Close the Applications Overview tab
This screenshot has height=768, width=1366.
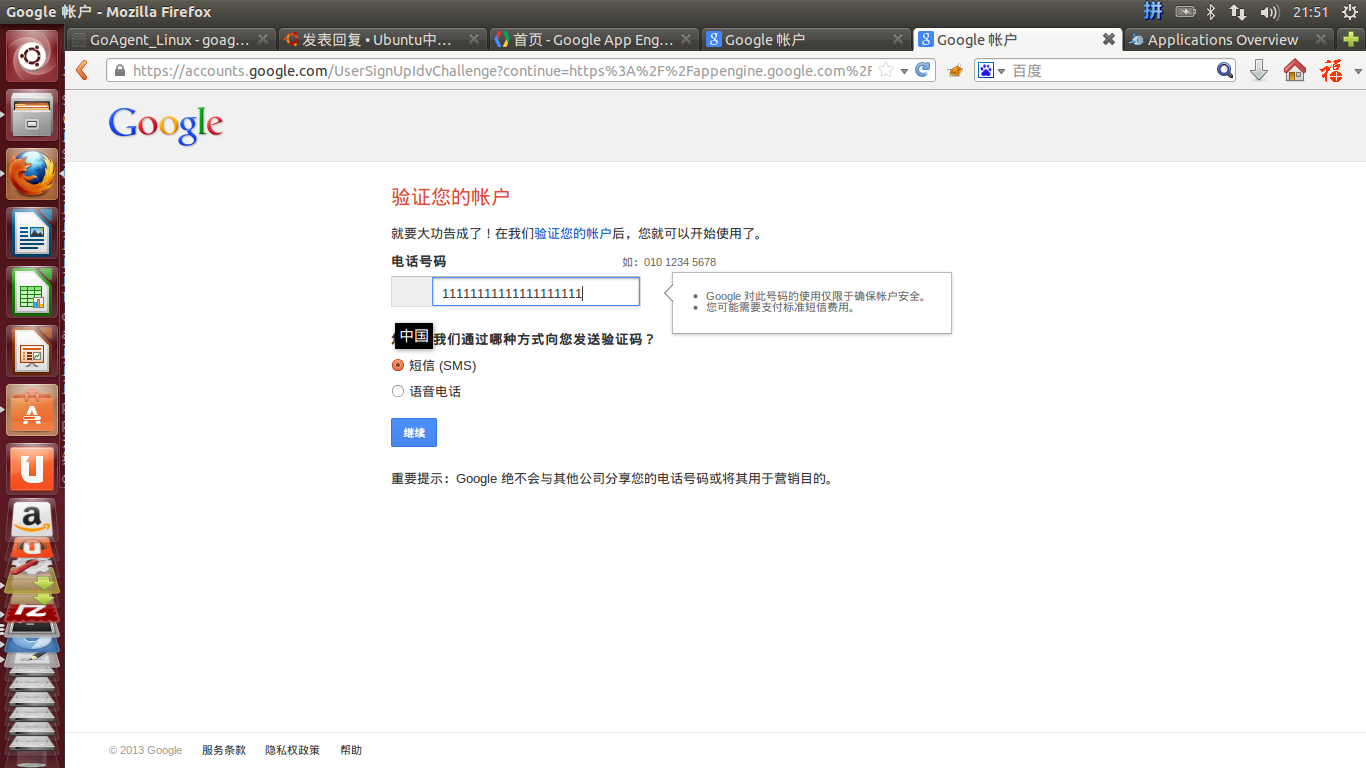coord(1321,39)
